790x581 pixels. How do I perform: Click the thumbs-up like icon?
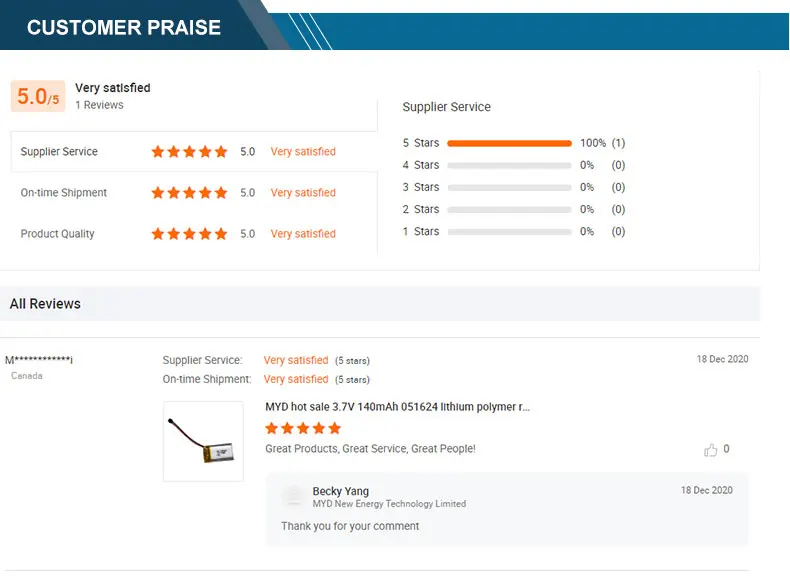pyautogui.click(x=711, y=450)
